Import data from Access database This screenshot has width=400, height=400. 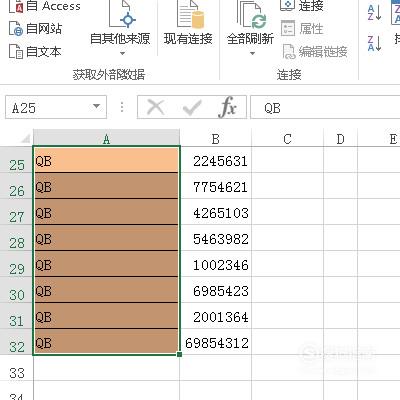45,6
